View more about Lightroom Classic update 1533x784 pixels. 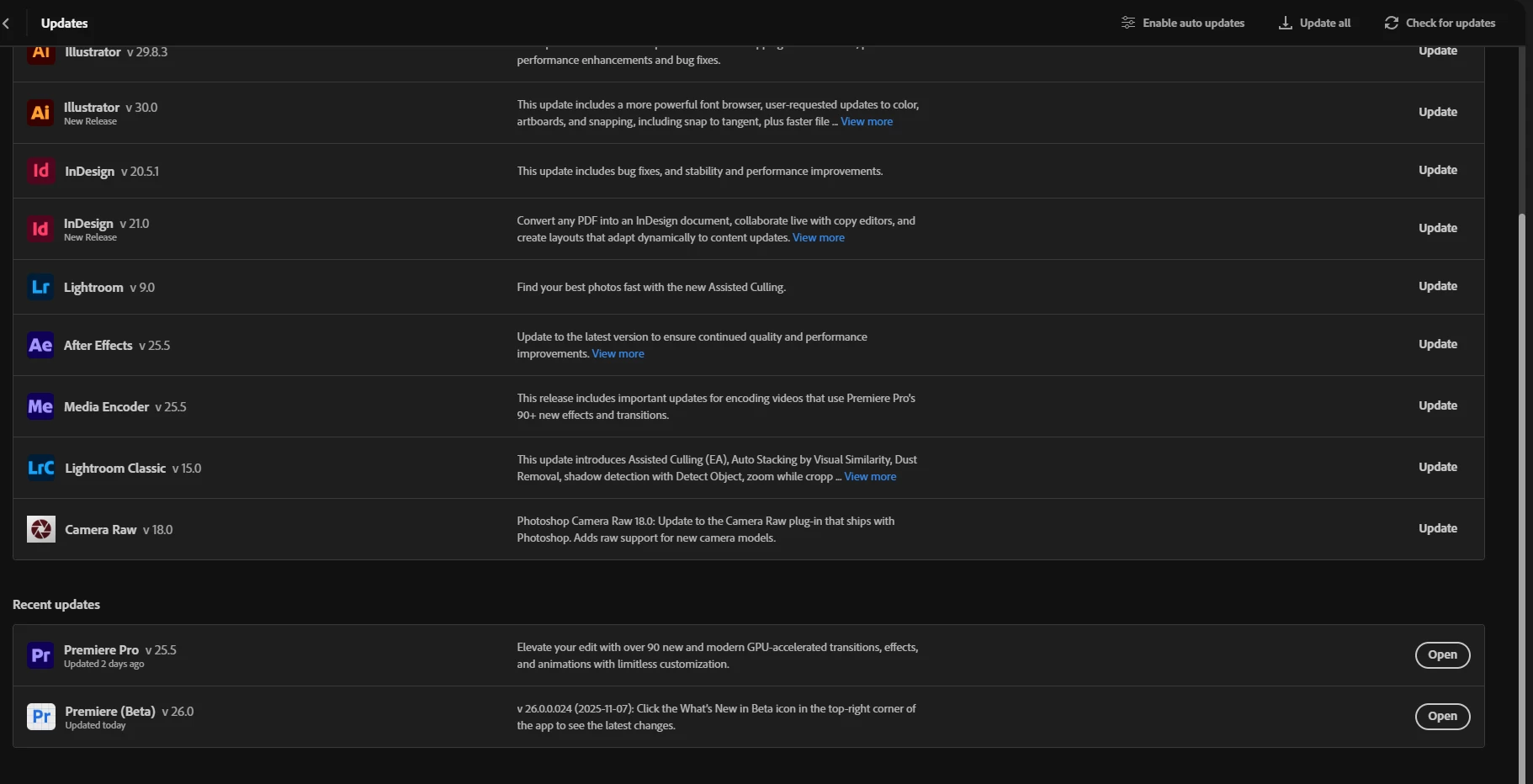[x=870, y=477]
